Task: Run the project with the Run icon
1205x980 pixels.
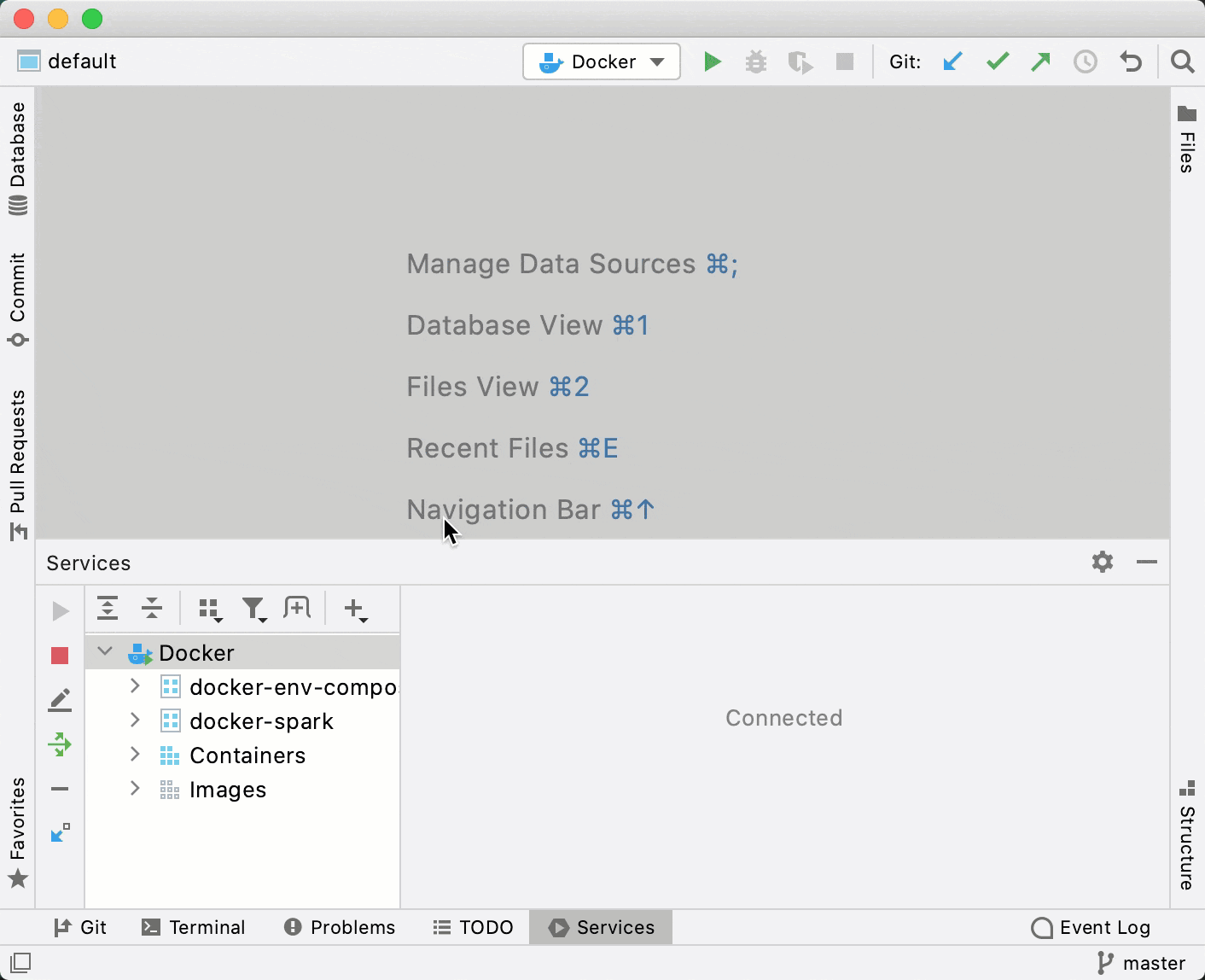Action: pos(713,61)
